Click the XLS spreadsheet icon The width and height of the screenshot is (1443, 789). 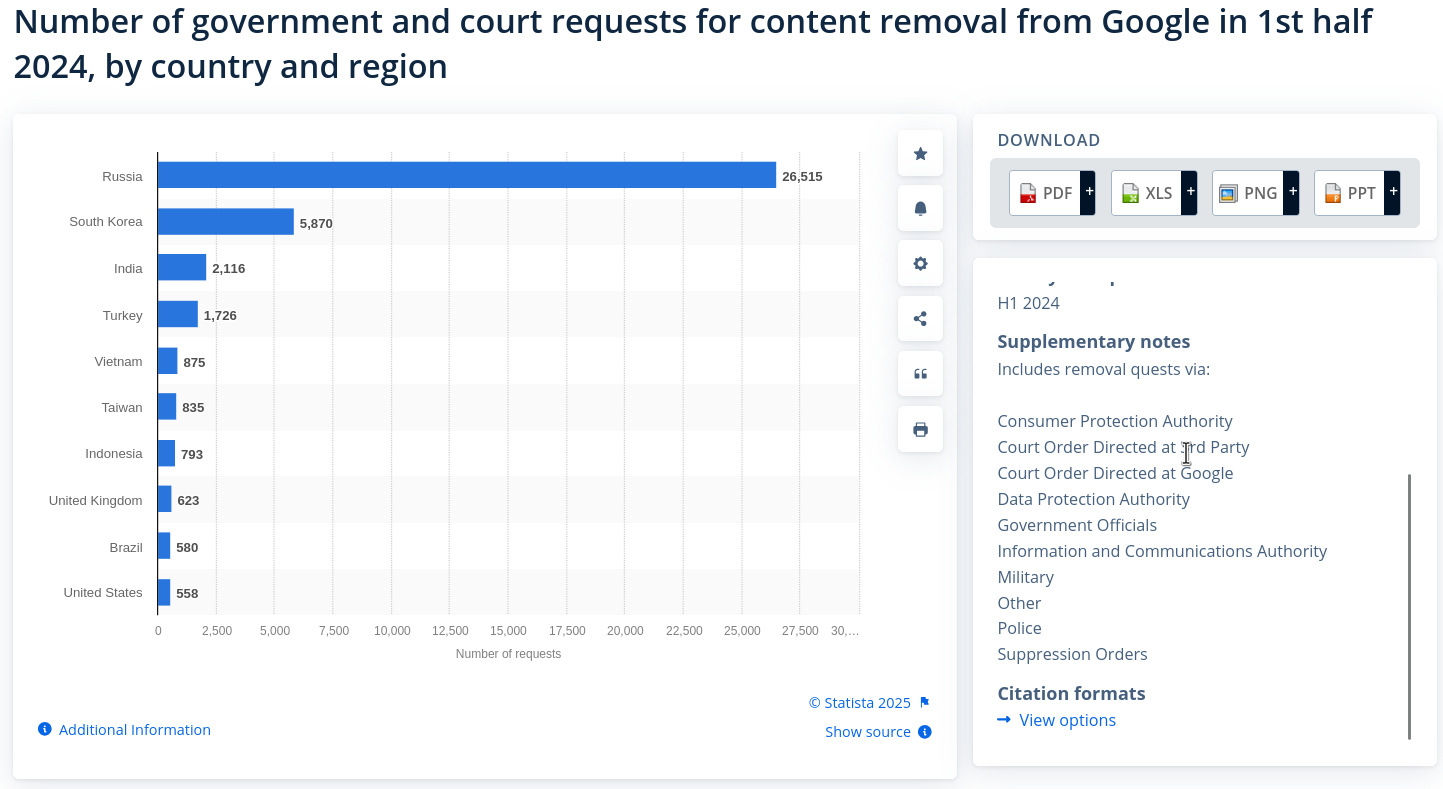[1130, 194]
